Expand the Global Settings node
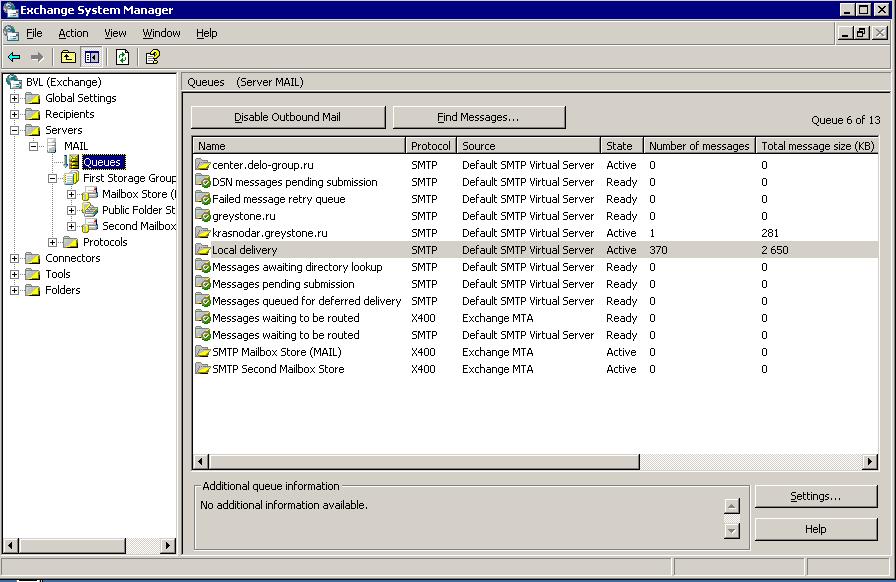896x582 pixels. click(14, 98)
